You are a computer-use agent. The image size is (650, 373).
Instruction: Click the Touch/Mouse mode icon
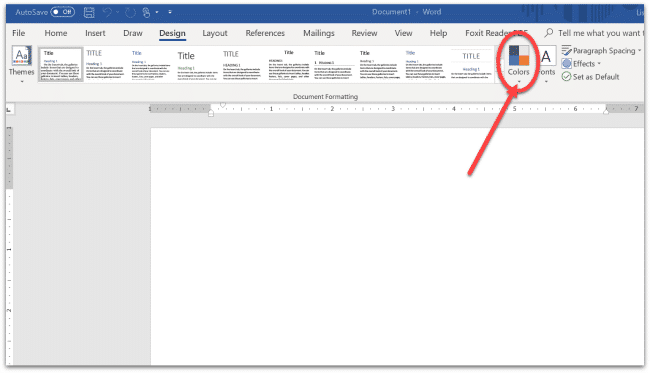(146, 12)
